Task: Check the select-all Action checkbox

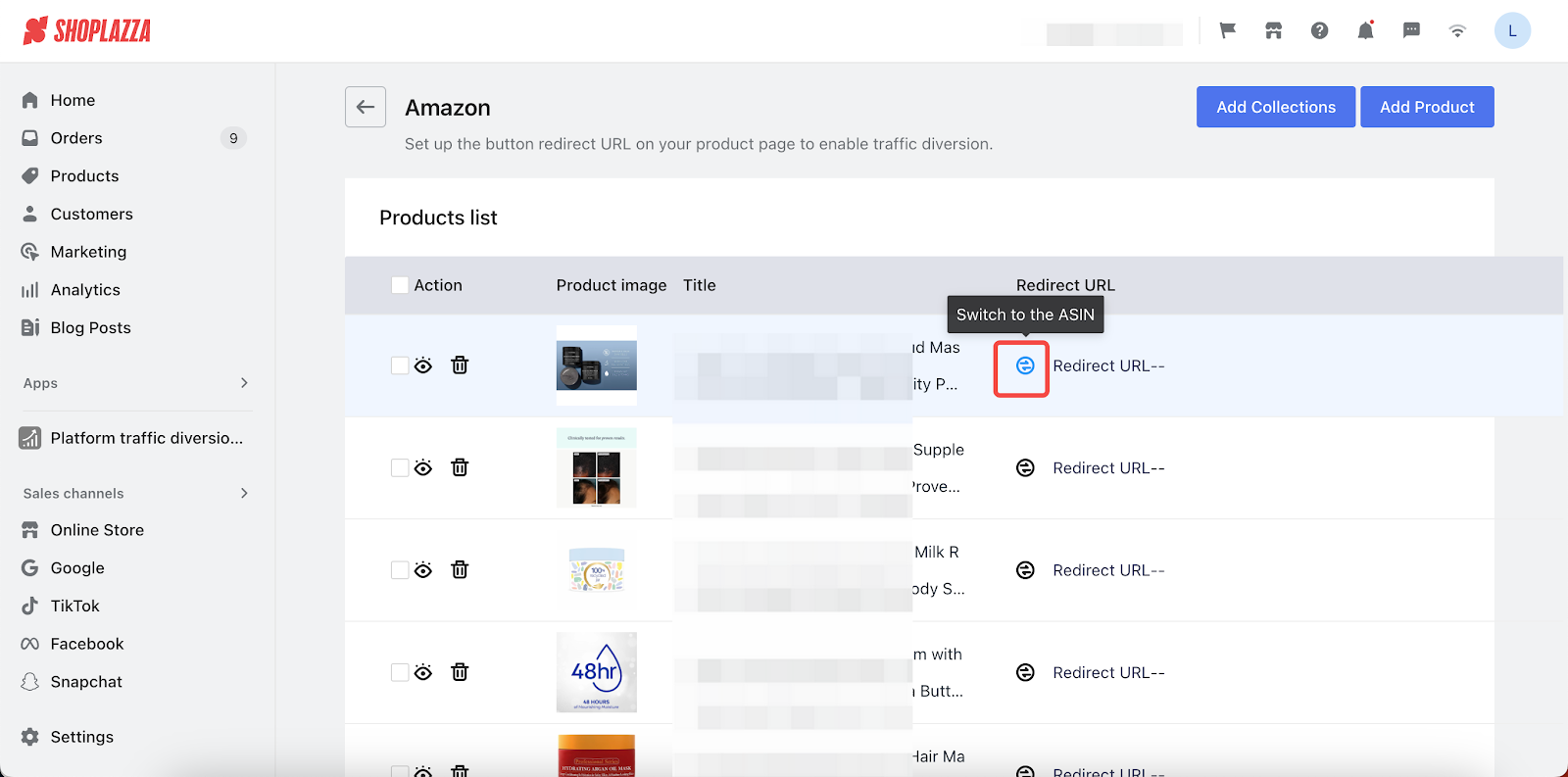Action: (x=400, y=285)
